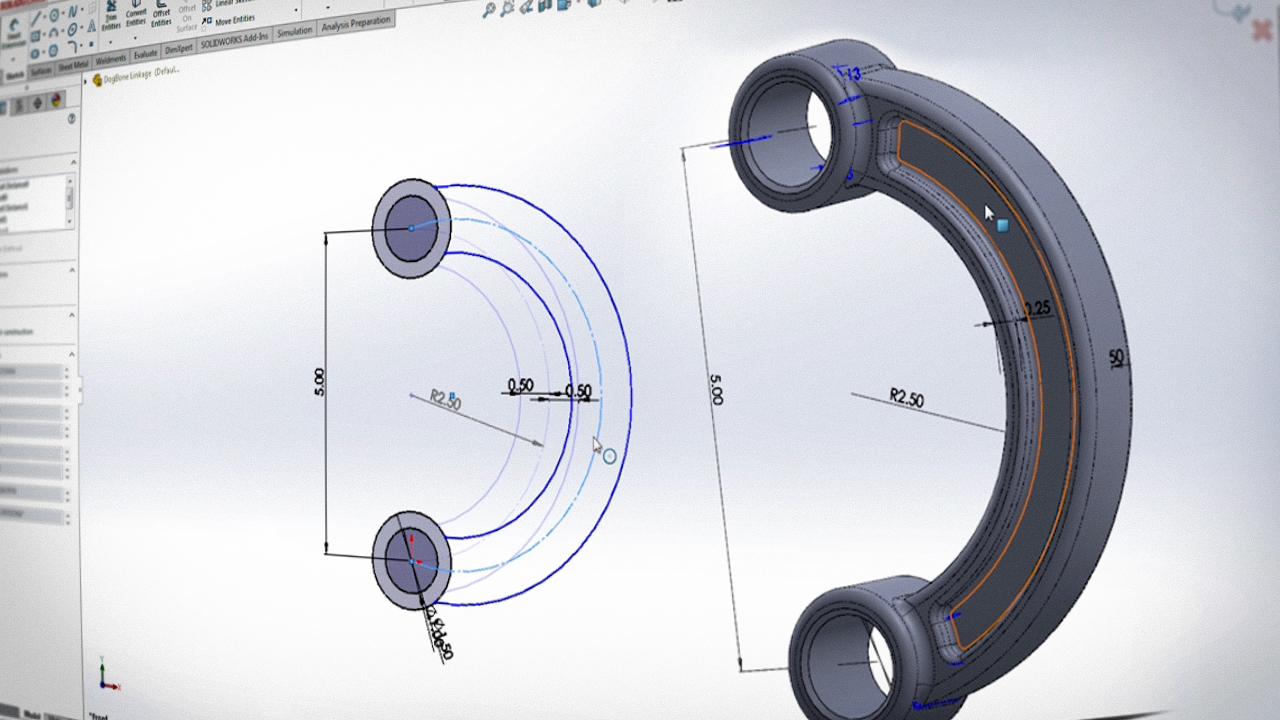Viewport: 1280px width, 720px height.
Task: Click the Zoom to Area icon
Action: [x=508, y=9]
